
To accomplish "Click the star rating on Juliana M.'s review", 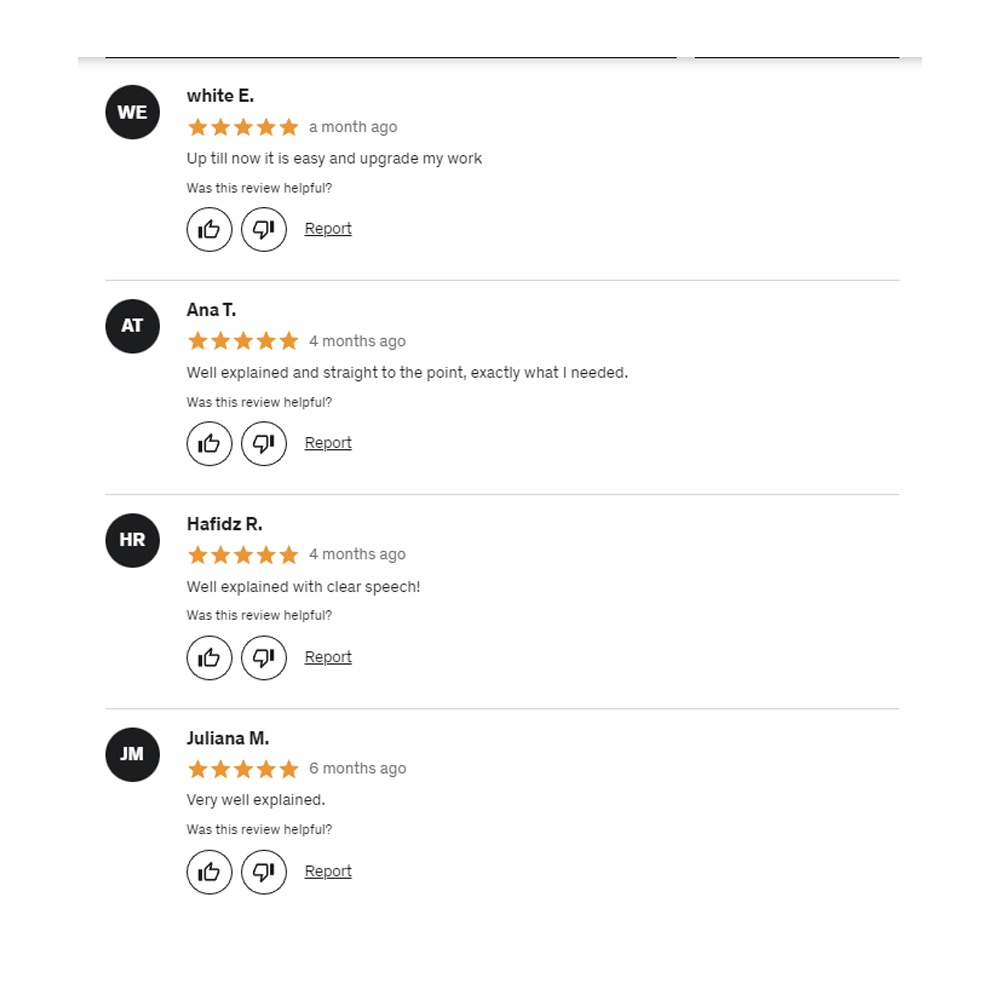I will click(x=243, y=769).
